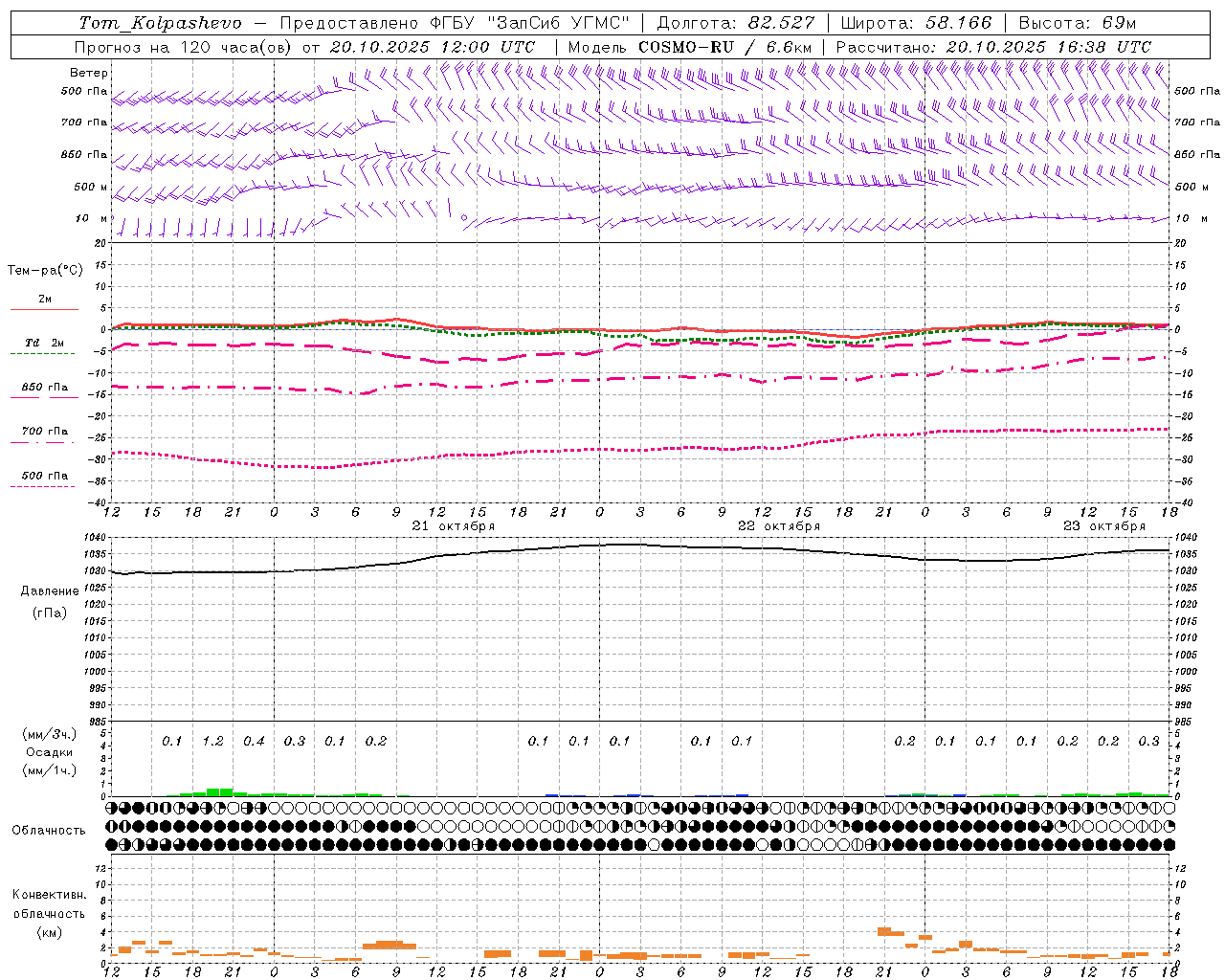Click the 500 гПа temperature legend entry
The width and height of the screenshot is (1225, 980).
pos(45,476)
